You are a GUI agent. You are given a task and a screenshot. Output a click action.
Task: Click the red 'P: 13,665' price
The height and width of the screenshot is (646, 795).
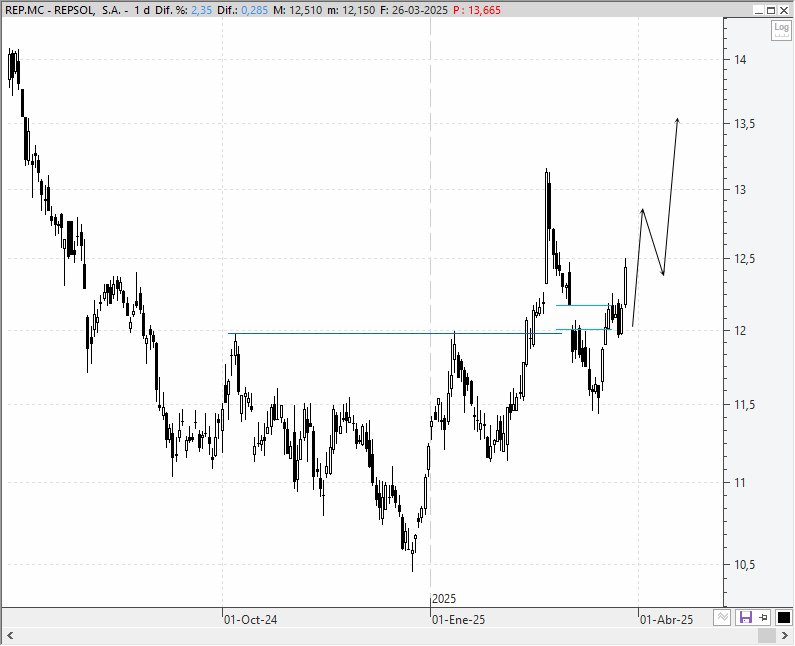(477, 10)
